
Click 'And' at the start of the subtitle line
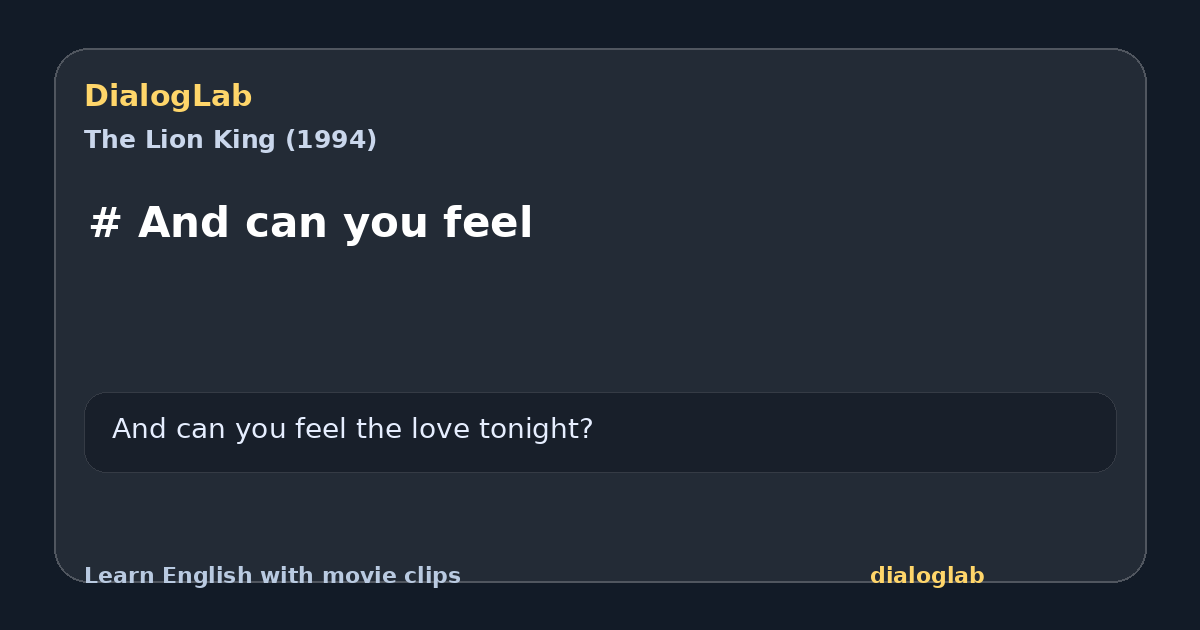point(140,430)
